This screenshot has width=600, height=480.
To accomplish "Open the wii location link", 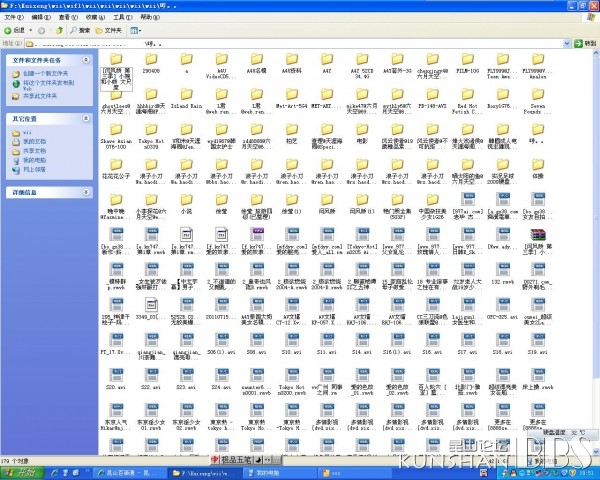I will pyautogui.click(x=27, y=132).
